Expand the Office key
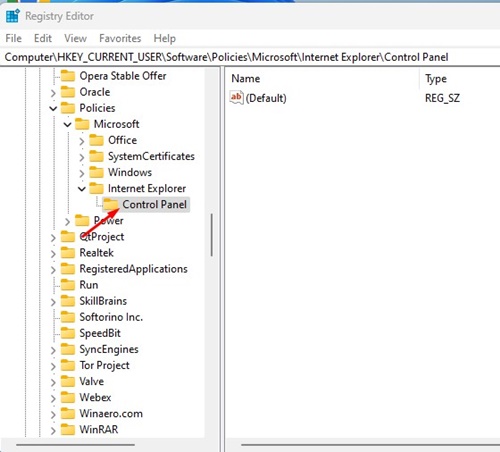This screenshot has height=452, width=500. click(82, 141)
